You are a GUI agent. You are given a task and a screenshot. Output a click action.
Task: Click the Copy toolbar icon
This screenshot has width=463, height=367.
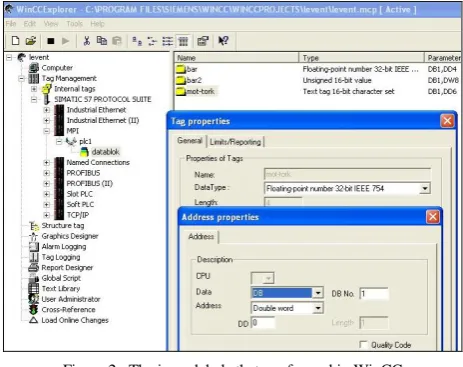point(102,41)
